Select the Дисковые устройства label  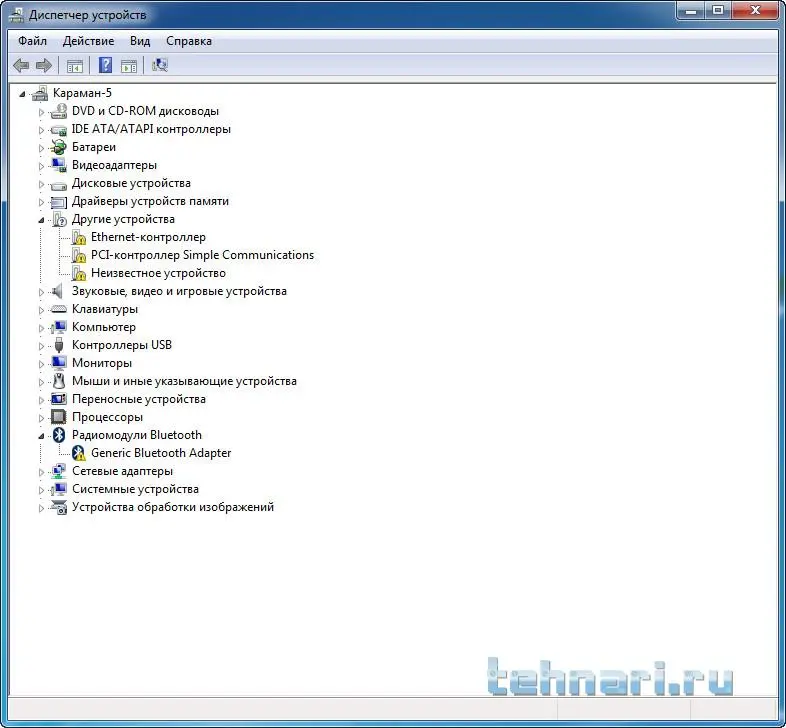pyautogui.click(x=131, y=183)
